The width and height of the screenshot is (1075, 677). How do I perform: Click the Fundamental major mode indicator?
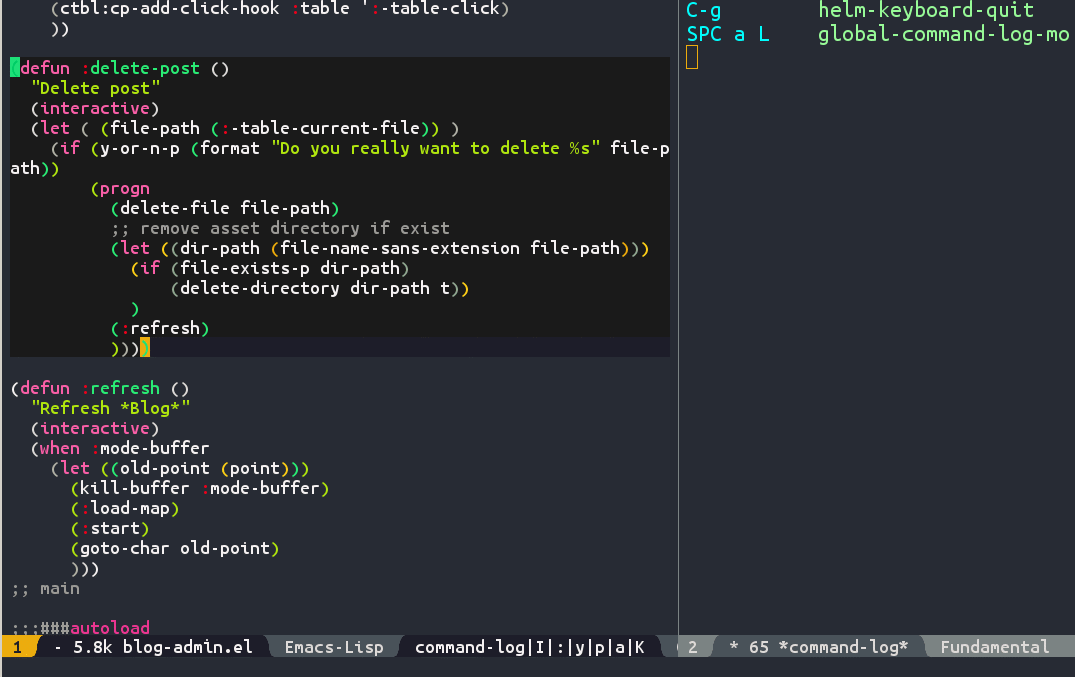click(994, 647)
